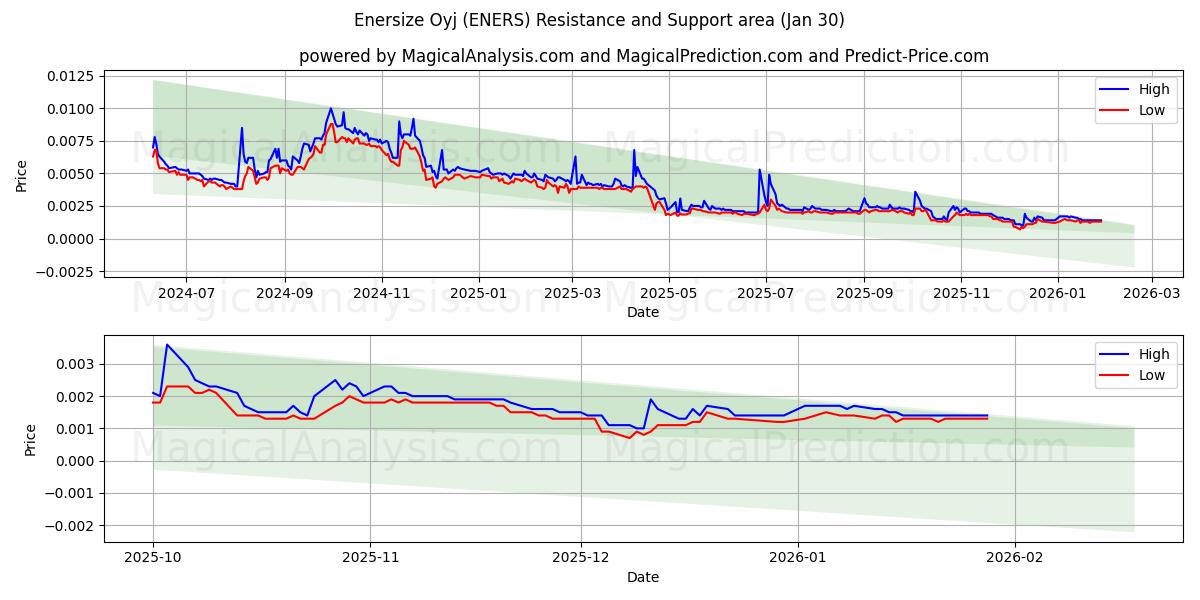Click the '−0.0025' y-axis tick label
The image size is (1200, 600).
(67, 272)
